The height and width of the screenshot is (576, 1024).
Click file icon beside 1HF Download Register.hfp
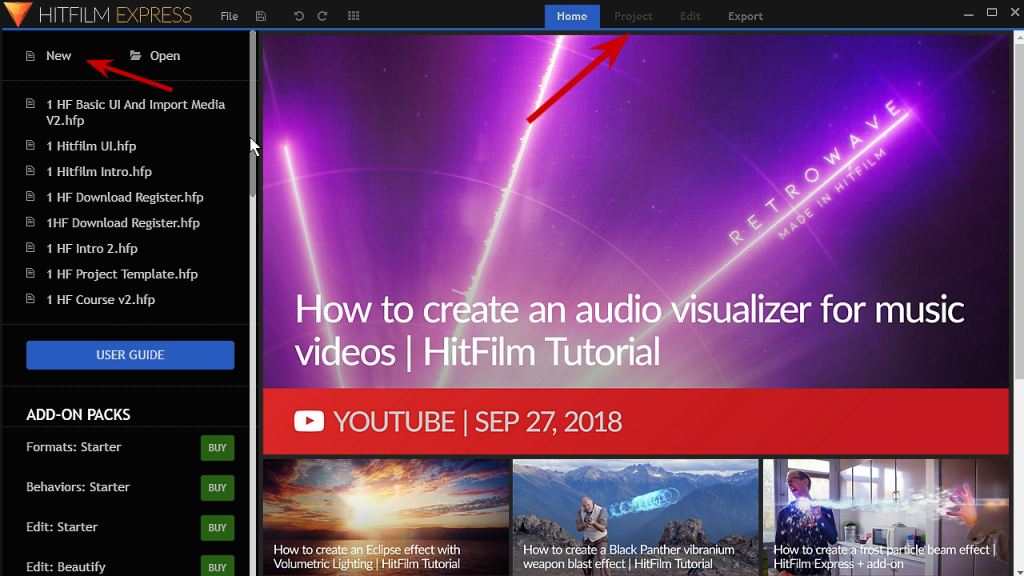[30, 222]
